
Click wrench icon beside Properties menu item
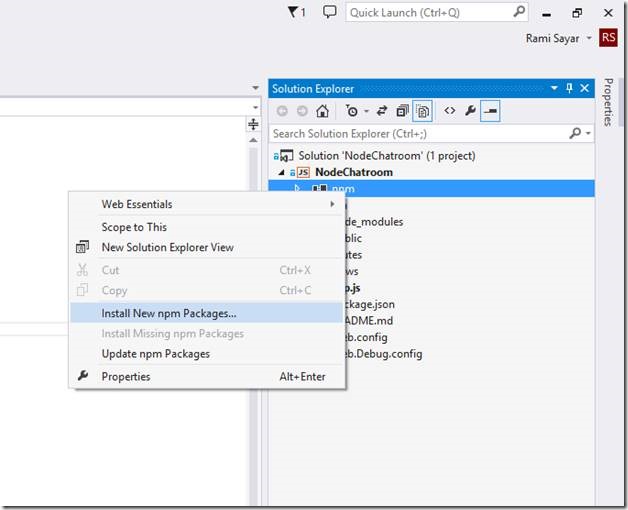83,376
